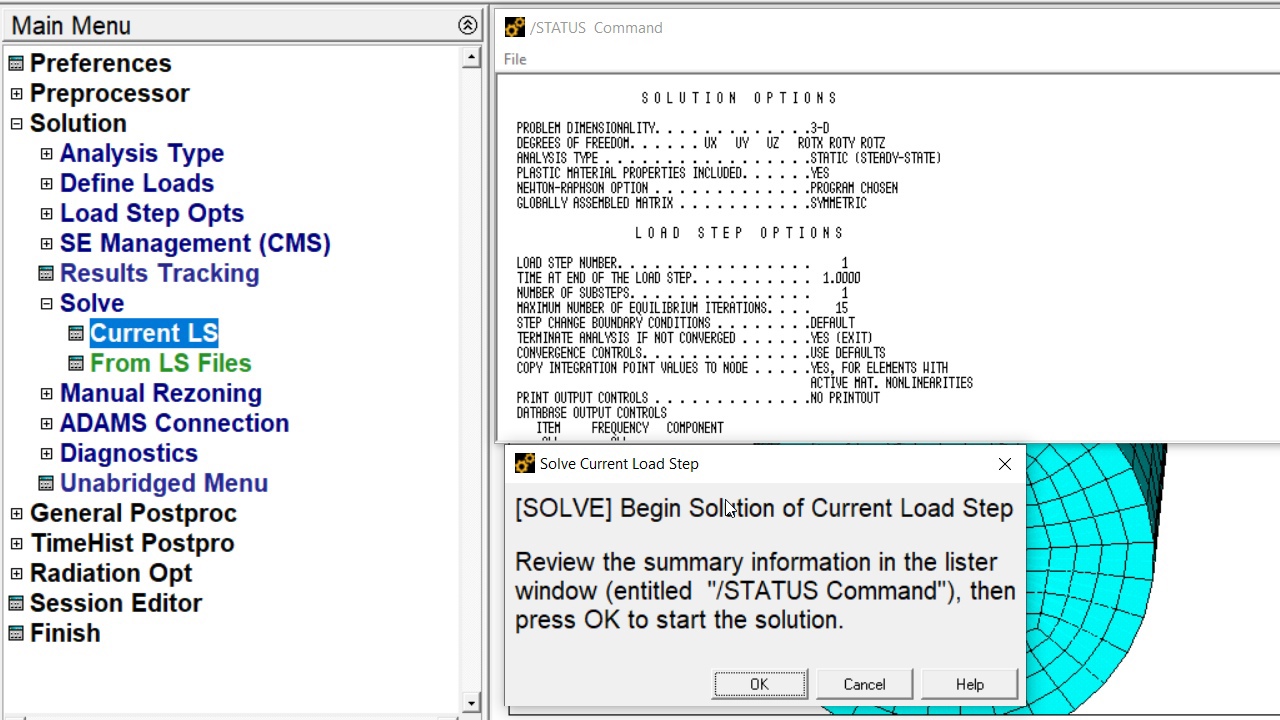
Task: Click the Session Editor icon
Action: pyautogui.click(x=16, y=604)
